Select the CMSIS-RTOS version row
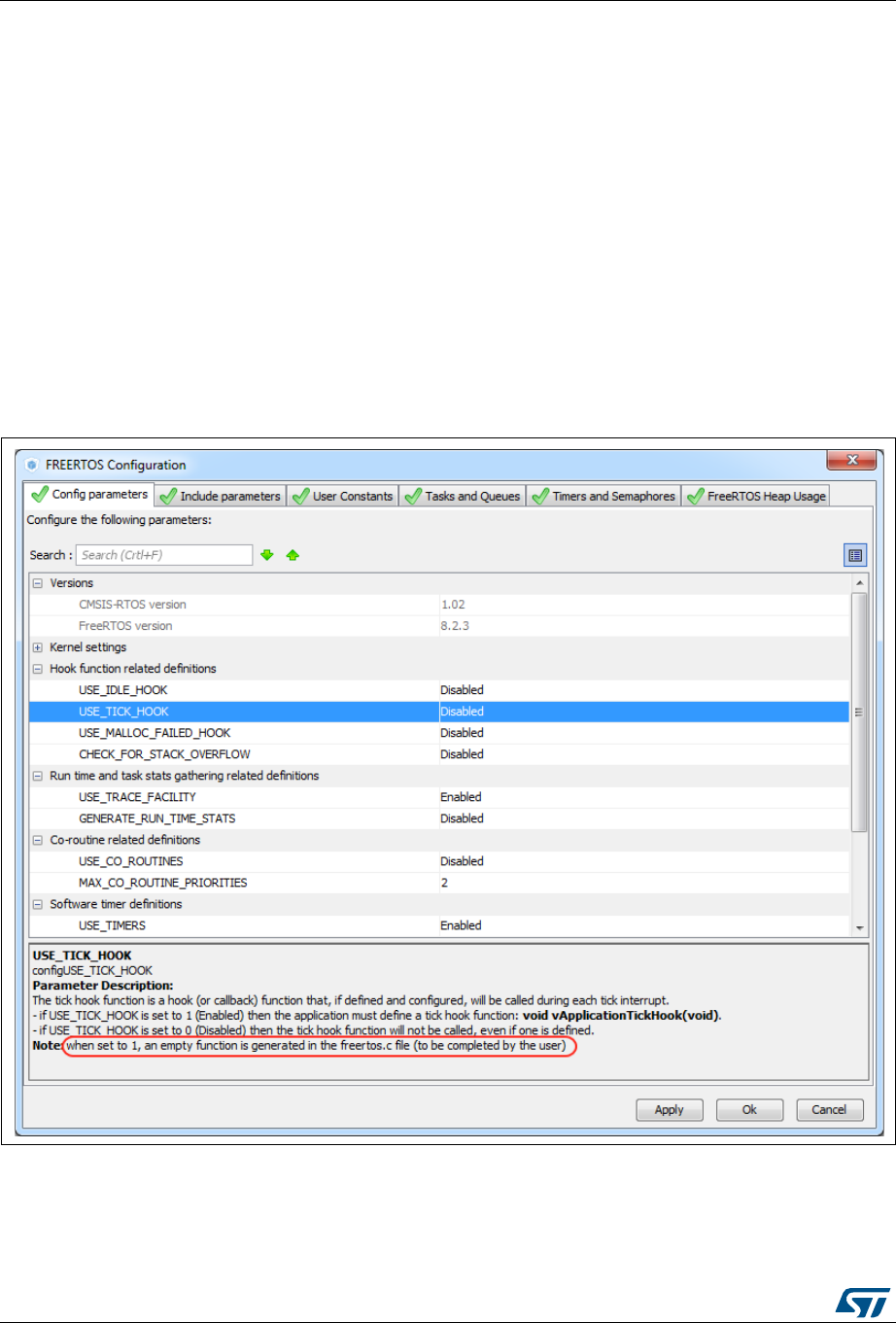 pos(439,605)
